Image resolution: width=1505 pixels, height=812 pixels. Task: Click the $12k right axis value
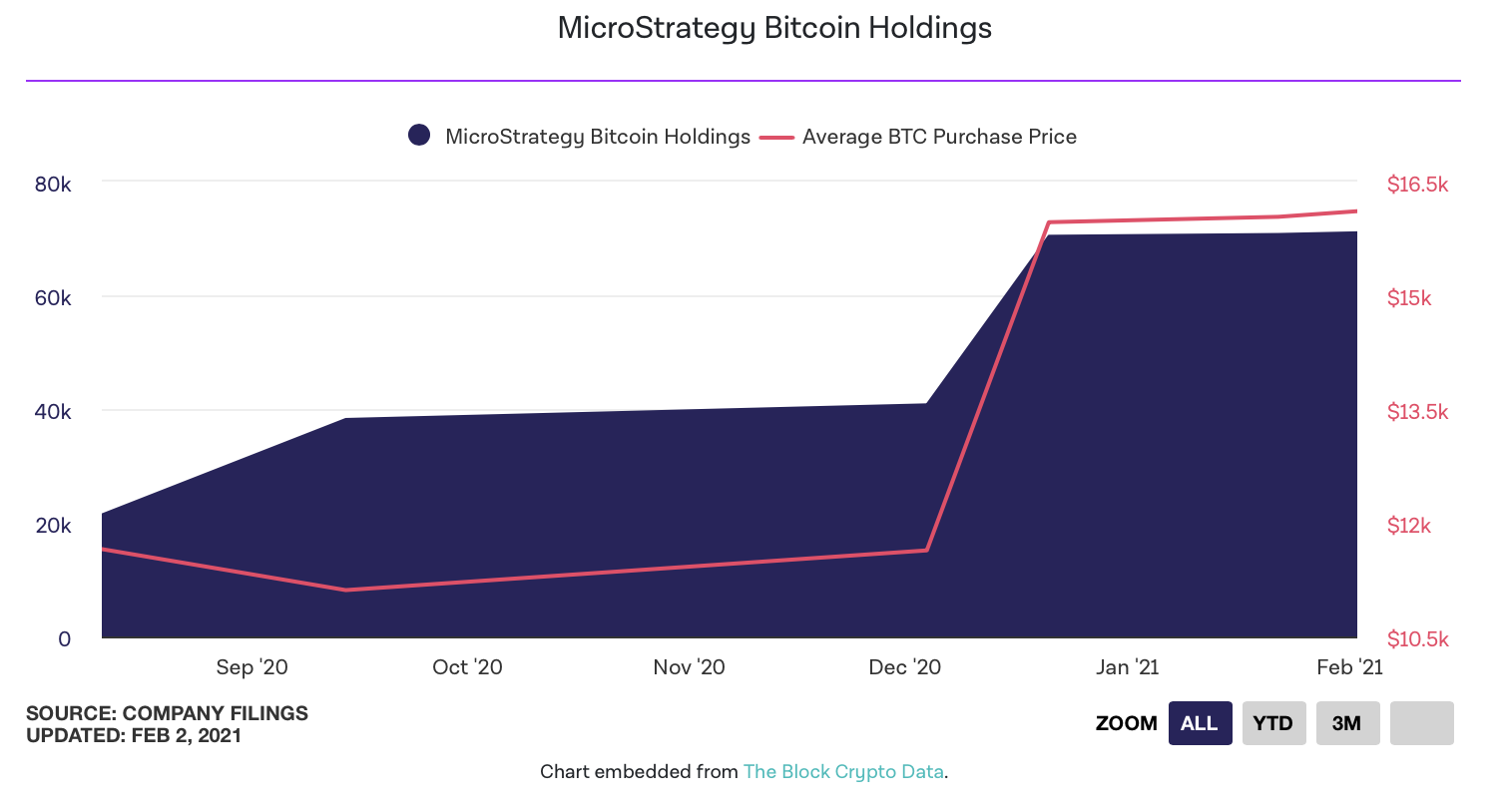1408,526
